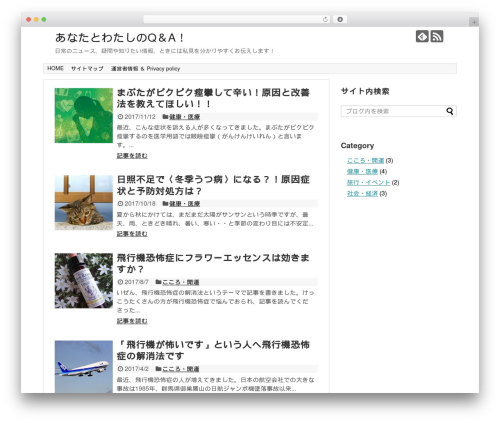The width and height of the screenshot is (500, 423).
Task: Click the green silhouette thumbnail image
Action: click(x=84, y=115)
